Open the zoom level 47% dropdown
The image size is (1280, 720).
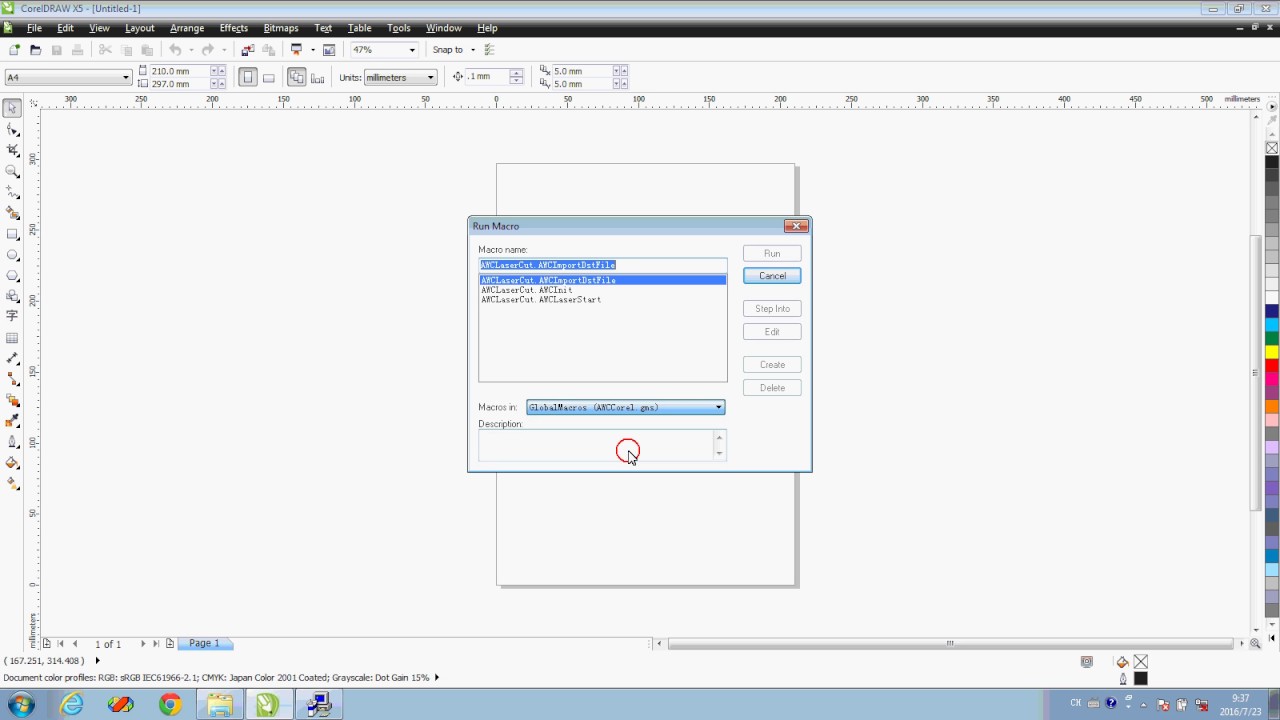click(x=411, y=50)
